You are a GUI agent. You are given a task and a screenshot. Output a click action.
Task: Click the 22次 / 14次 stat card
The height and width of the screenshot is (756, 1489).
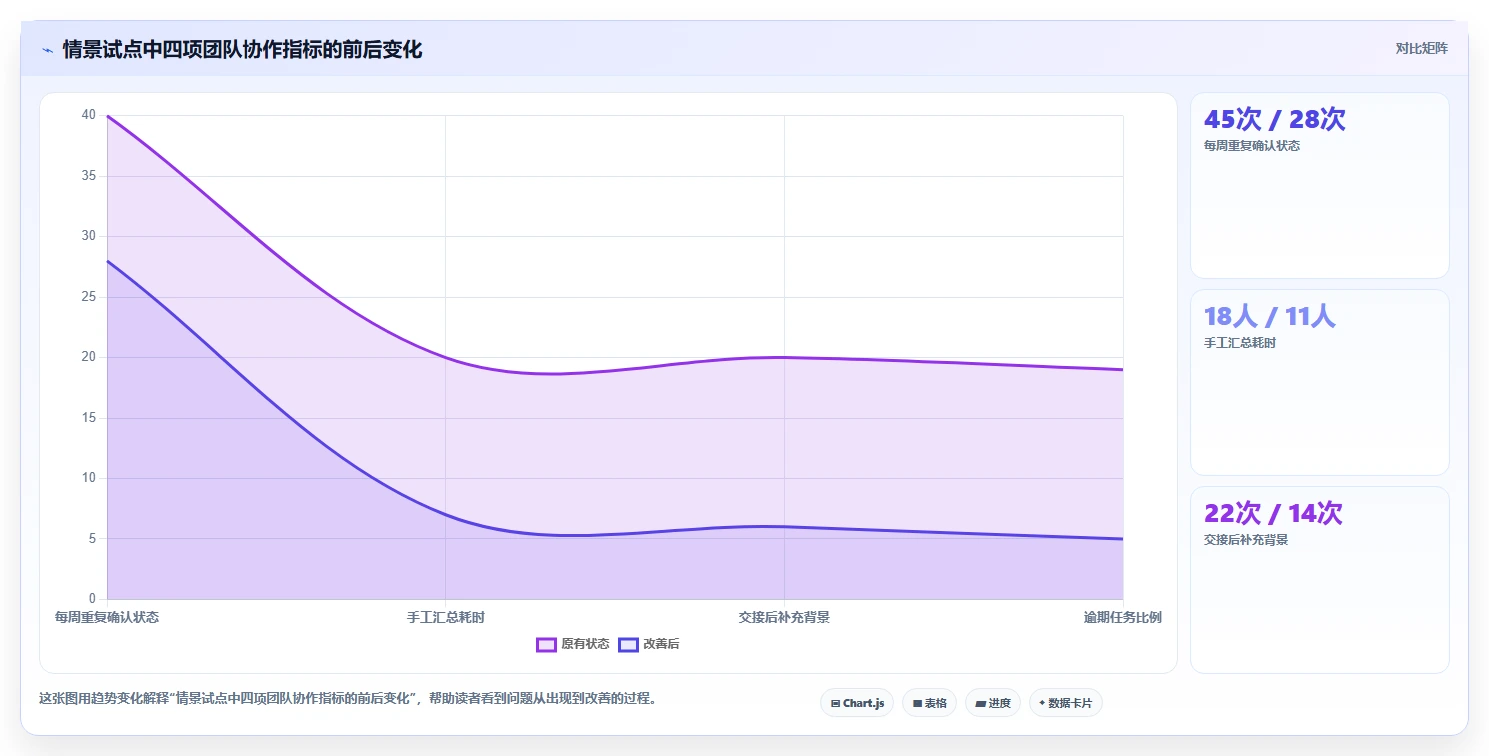[x=1319, y=580]
